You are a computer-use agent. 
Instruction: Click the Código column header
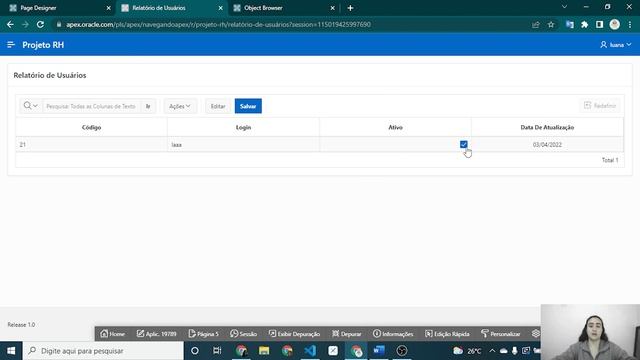pos(91,127)
